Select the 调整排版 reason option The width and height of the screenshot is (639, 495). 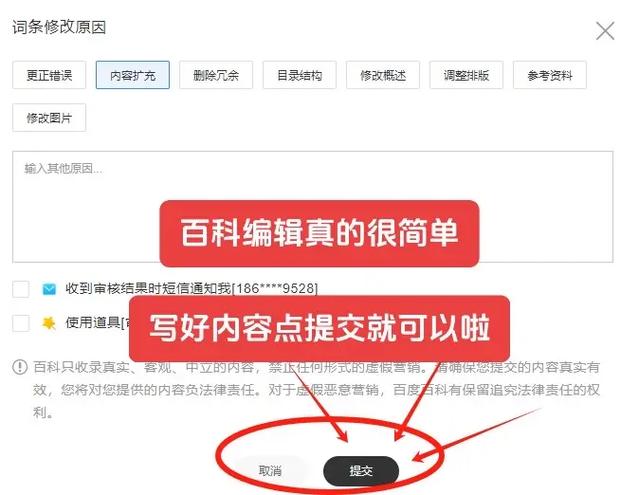pyautogui.click(x=467, y=75)
